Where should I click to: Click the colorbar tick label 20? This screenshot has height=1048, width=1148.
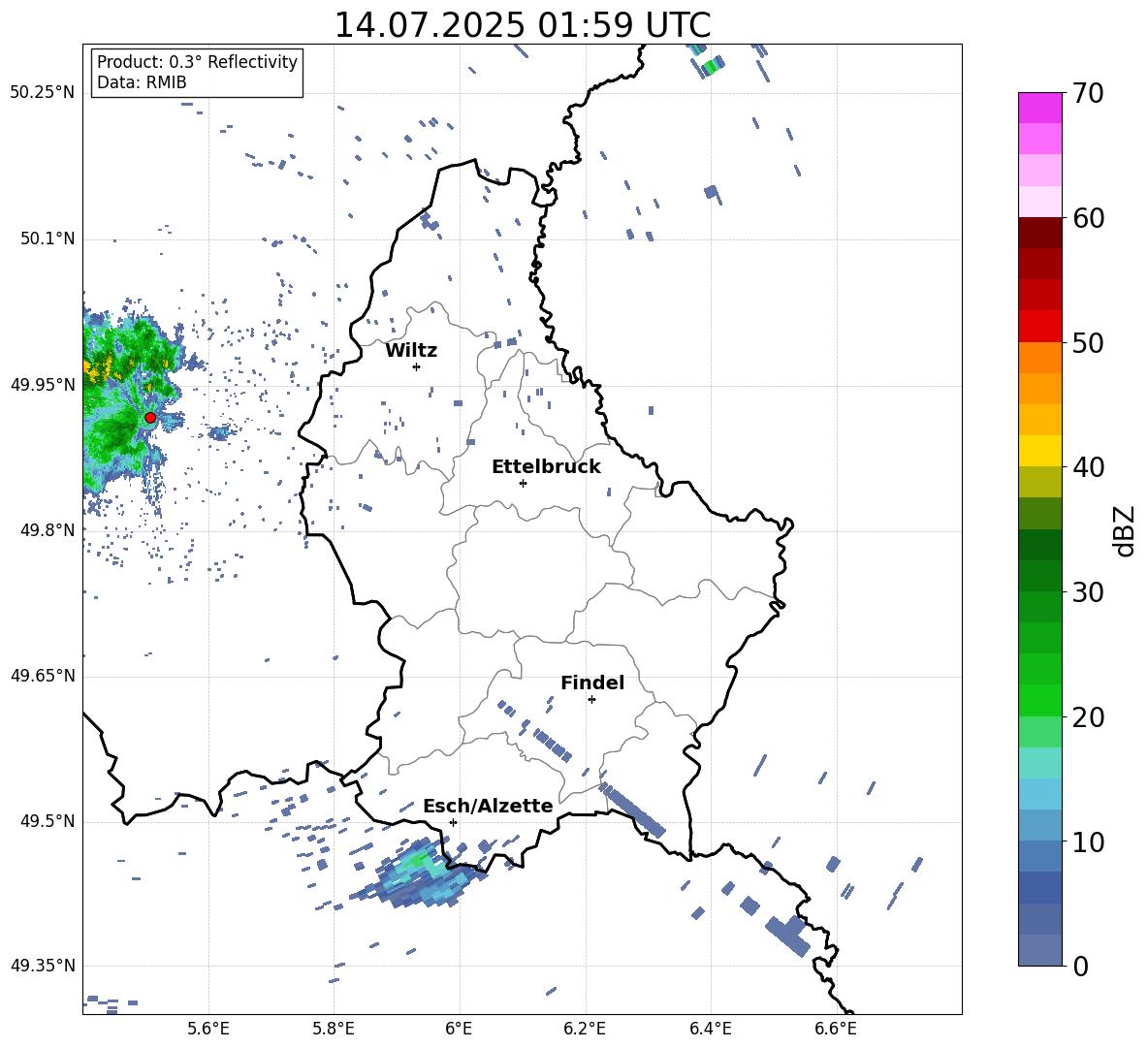tap(1088, 717)
